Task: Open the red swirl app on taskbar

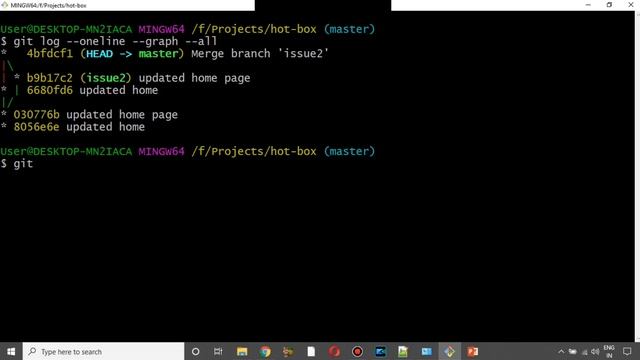Action: (x=334, y=351)
